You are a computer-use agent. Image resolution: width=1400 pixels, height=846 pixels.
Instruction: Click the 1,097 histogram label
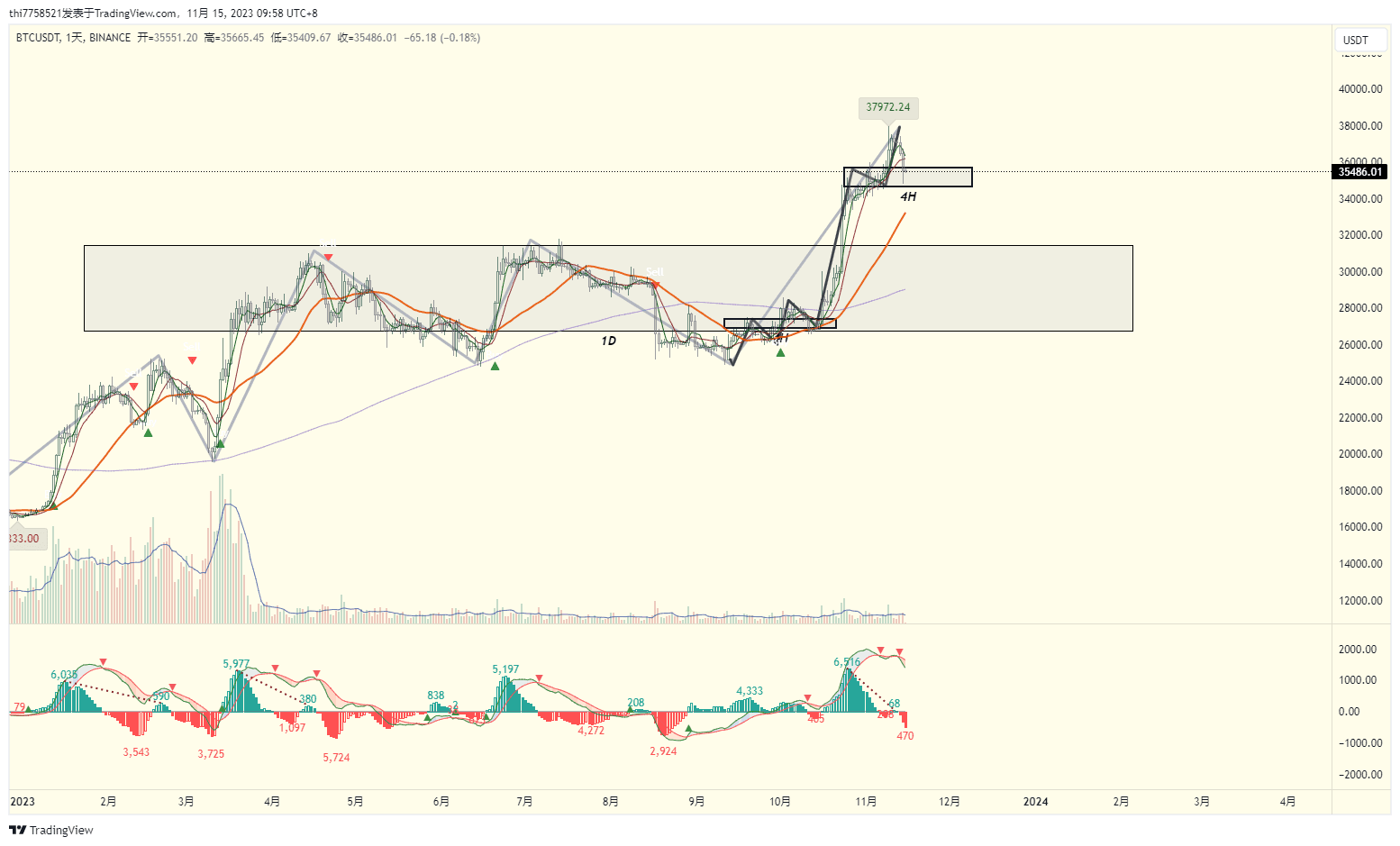click(x=292, y=728)
